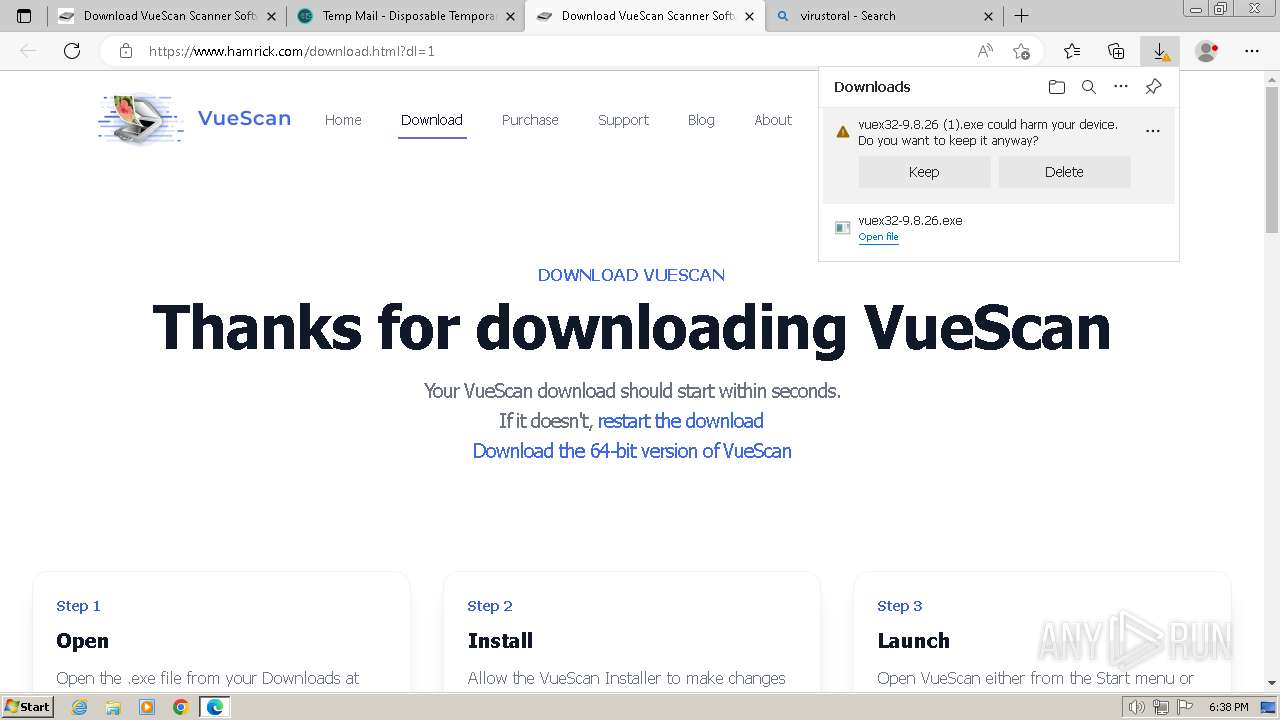
Task: Click the Step 1 label
Action: 78,606
